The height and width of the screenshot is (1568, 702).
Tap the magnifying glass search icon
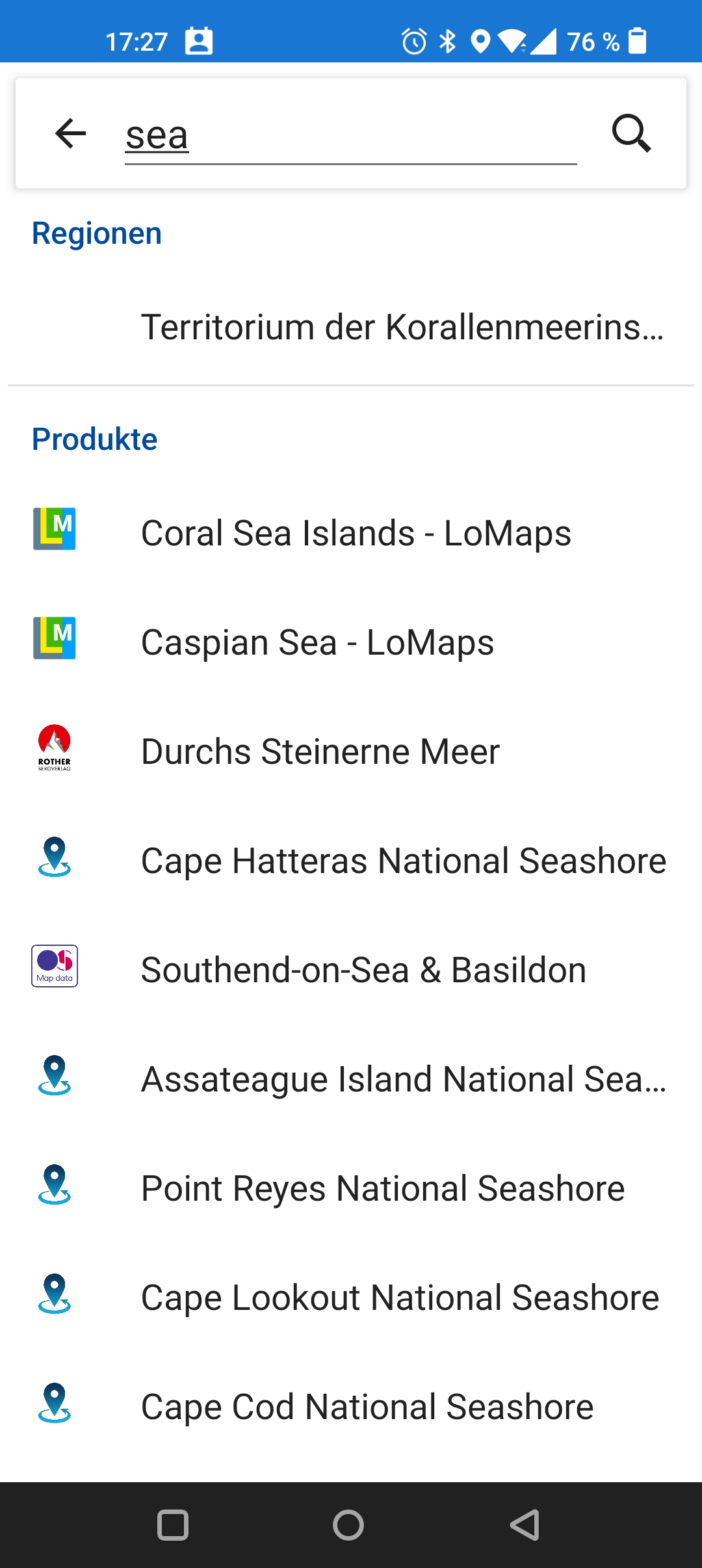[631, 134]
